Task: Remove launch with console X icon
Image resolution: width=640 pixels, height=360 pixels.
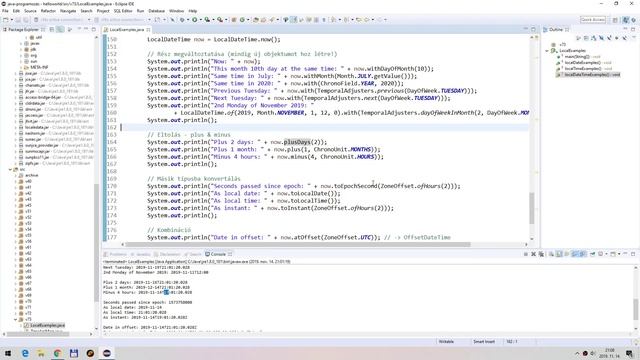Action: click(533, 254)
